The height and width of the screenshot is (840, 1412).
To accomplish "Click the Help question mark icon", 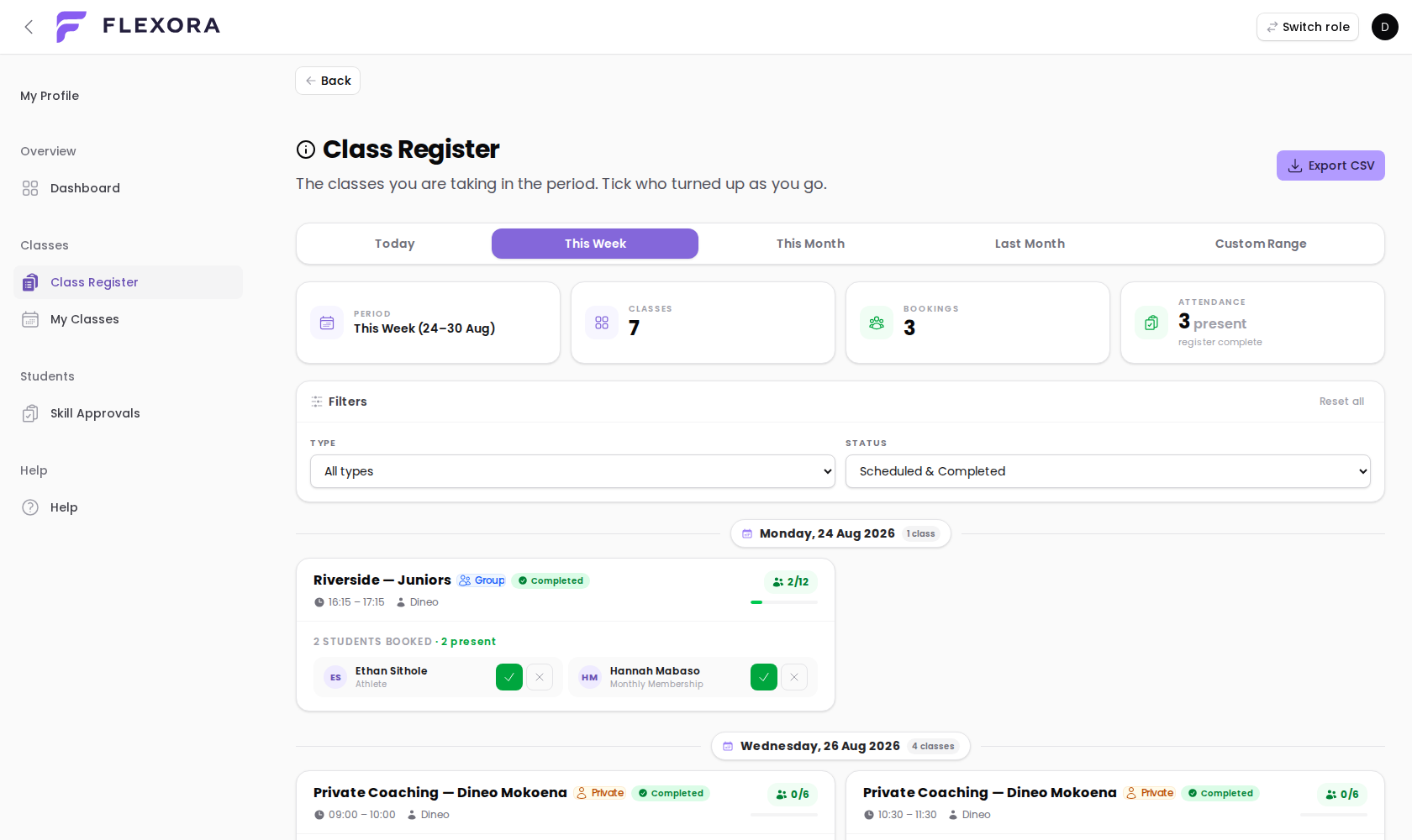I will point(30,507).
